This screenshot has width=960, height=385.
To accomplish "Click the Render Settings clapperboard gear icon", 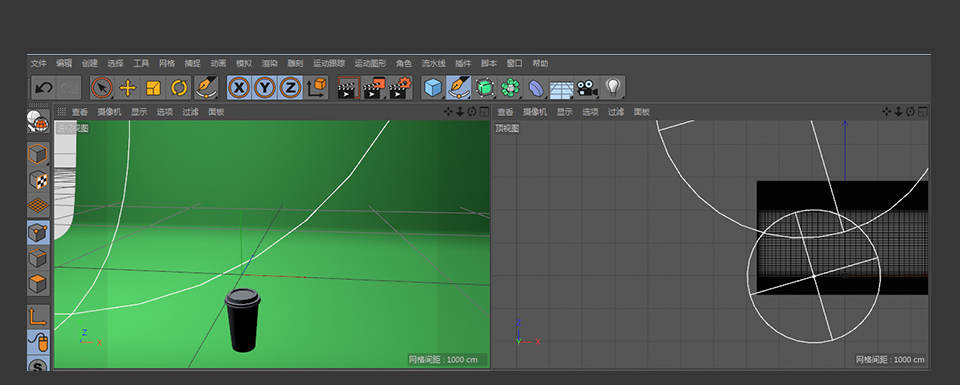I will click(x=400, y=88).
